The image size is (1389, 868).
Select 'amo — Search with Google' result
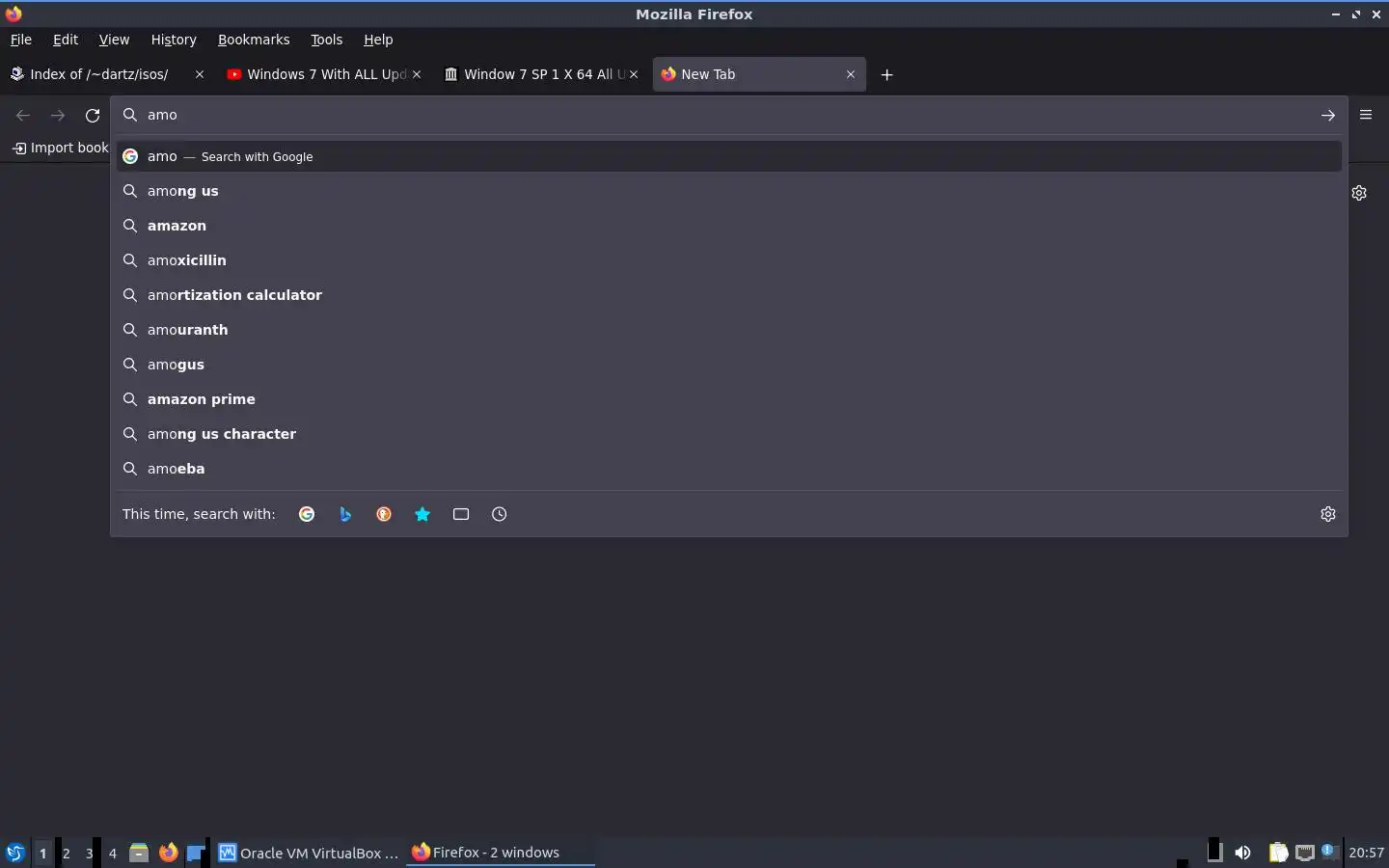[729, 156]
